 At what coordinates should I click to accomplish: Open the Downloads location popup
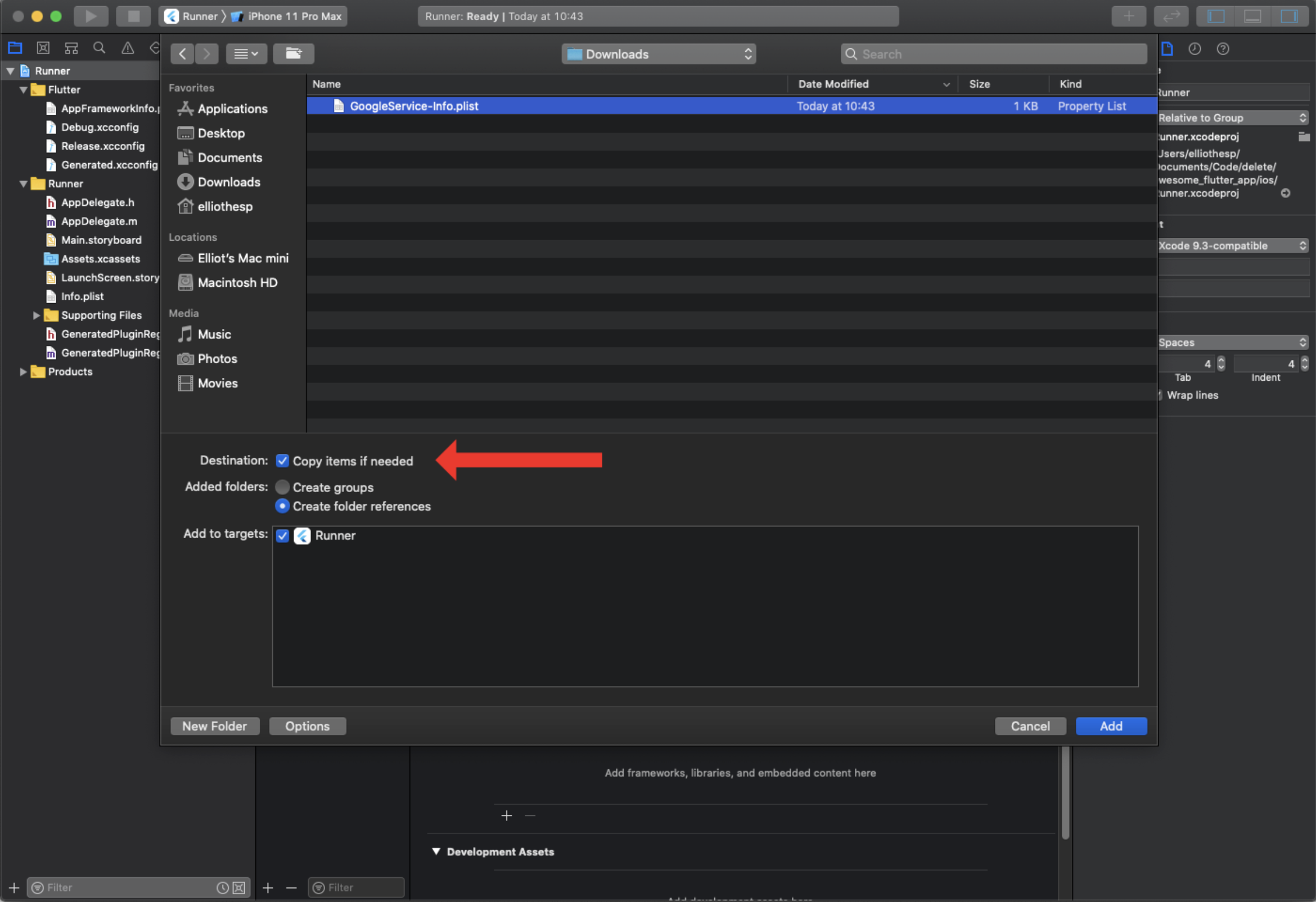659,54
